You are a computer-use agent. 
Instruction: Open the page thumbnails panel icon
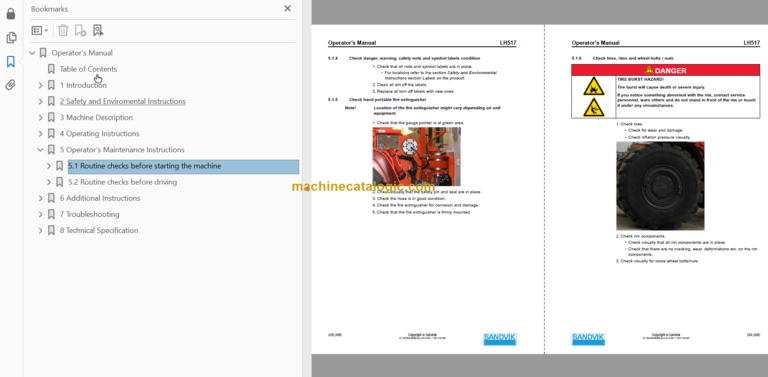(11, 38)
